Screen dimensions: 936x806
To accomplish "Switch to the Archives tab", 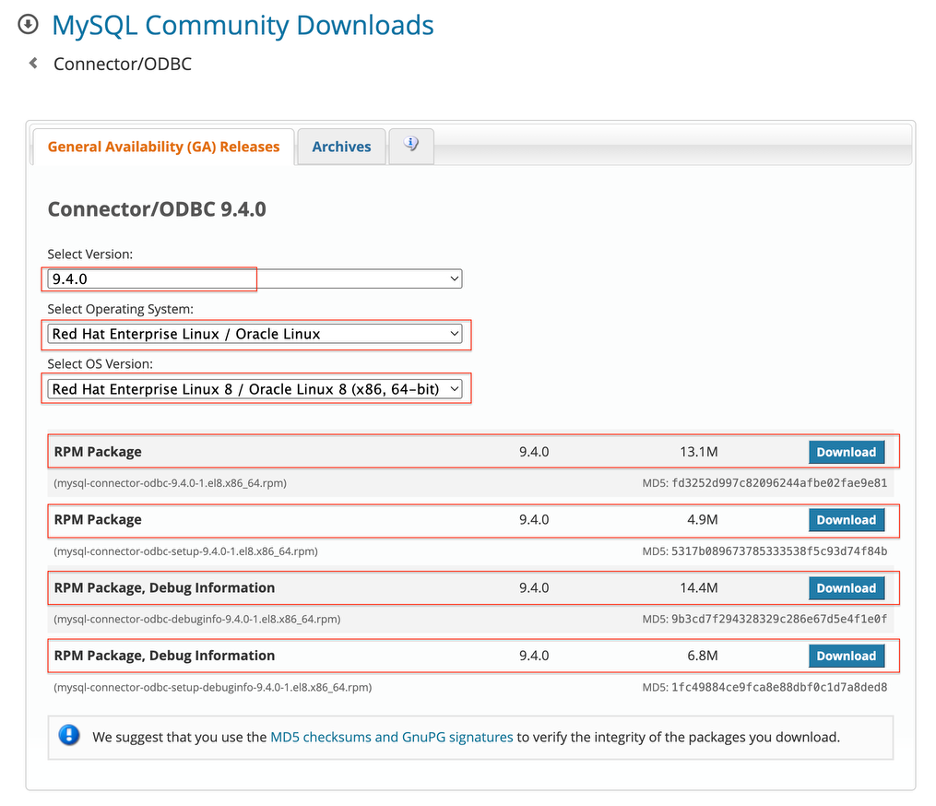I will pos(341,147).
